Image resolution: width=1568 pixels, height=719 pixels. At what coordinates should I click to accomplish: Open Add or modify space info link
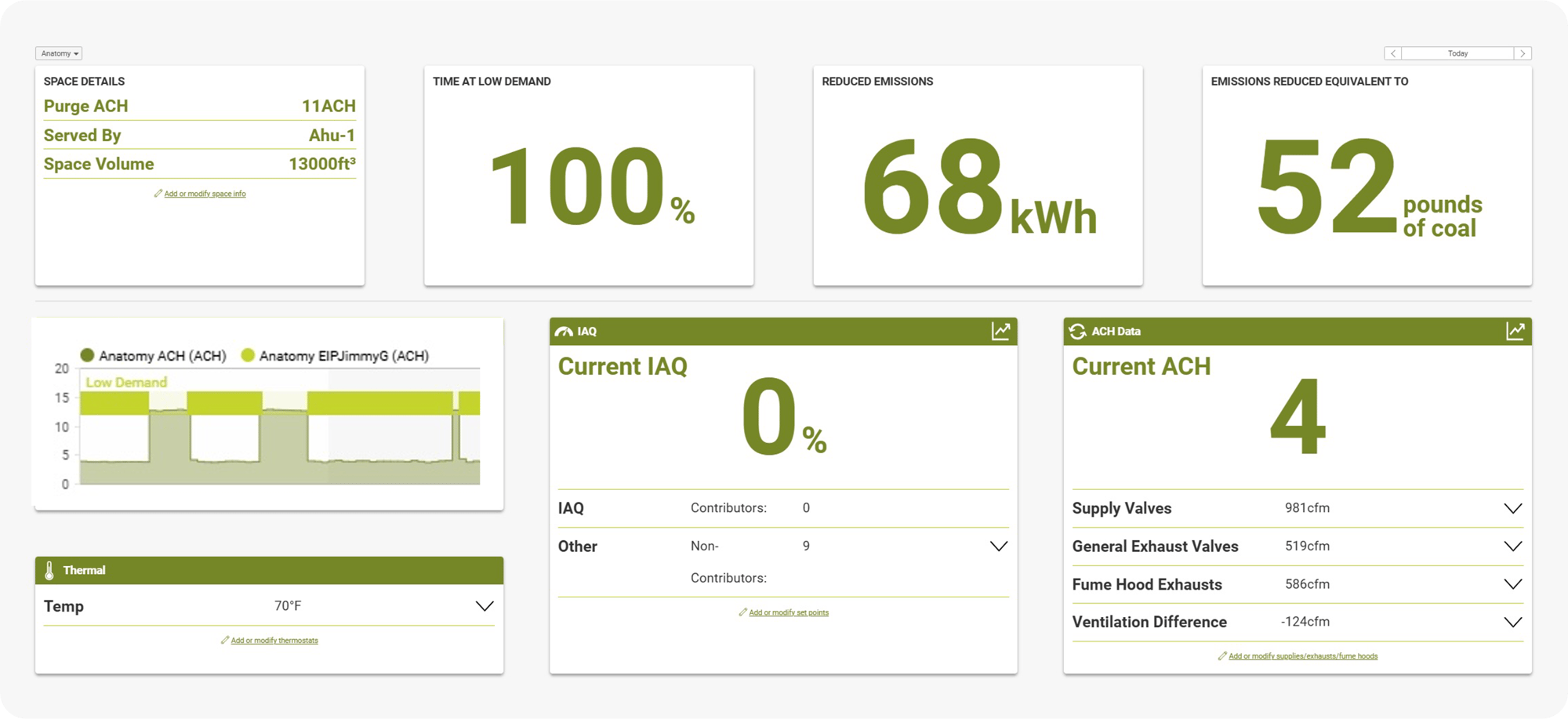(205, 194)
